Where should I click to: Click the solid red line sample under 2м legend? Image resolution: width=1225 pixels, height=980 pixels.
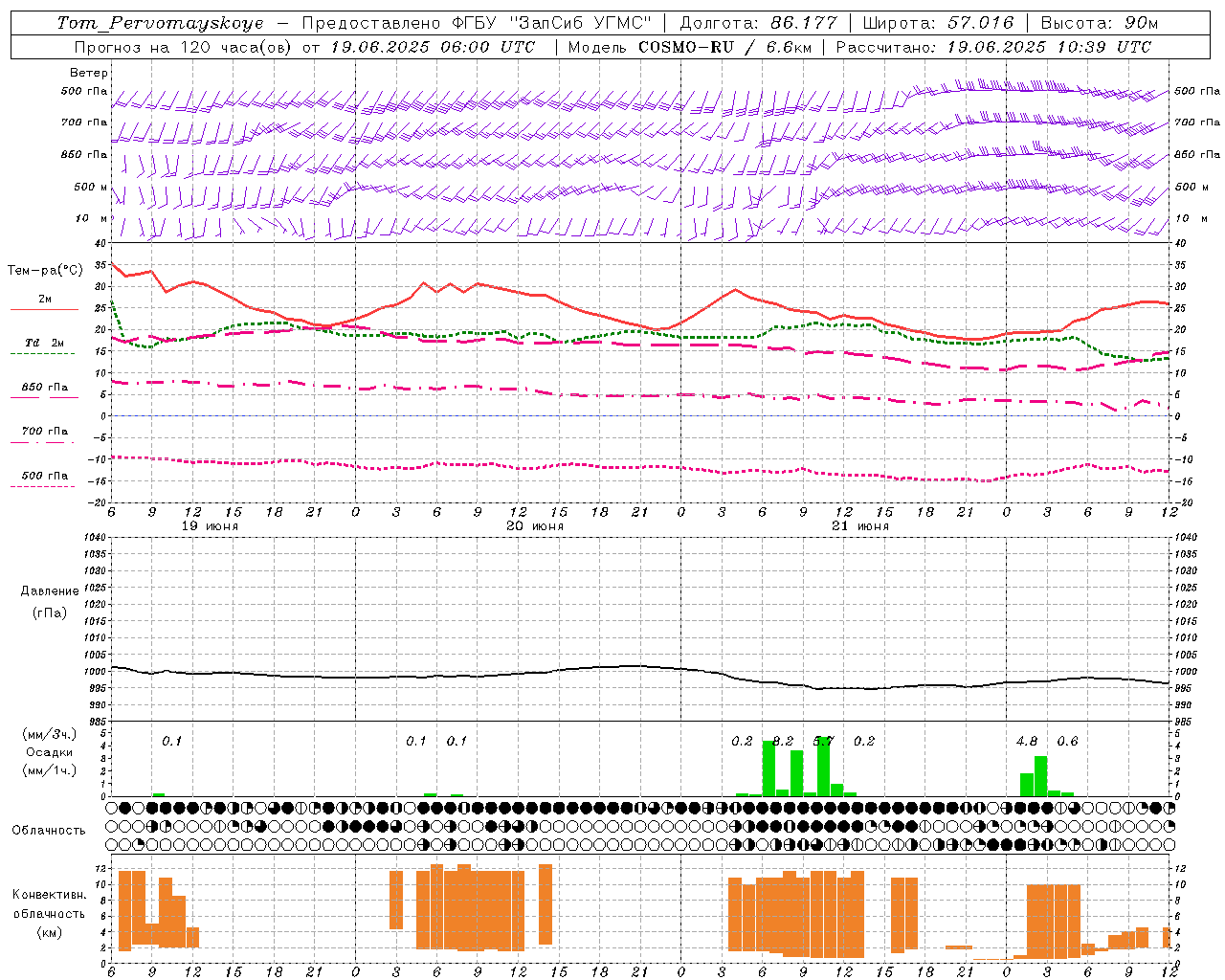point(45,310)
